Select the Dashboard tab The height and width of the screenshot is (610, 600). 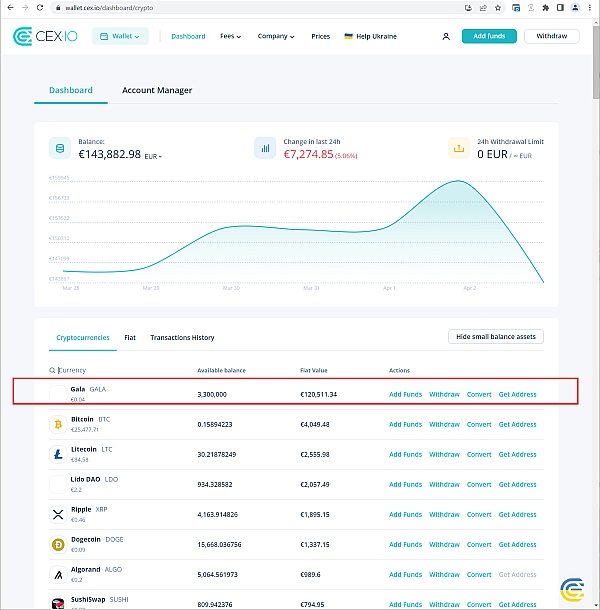71,90
